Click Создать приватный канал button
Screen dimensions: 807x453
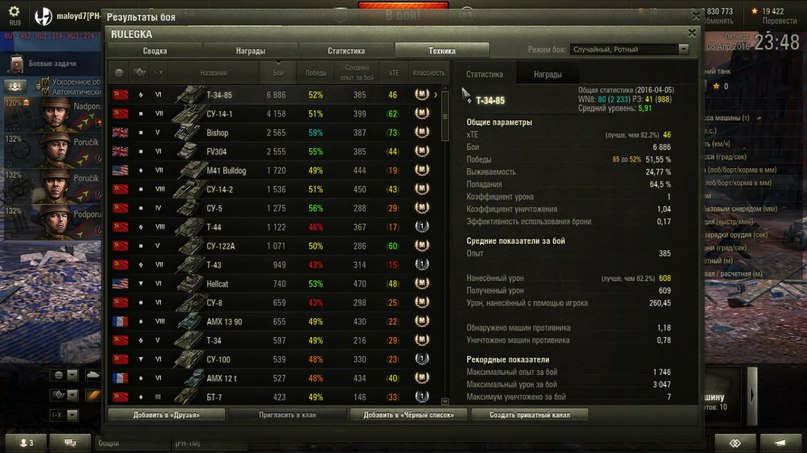click(x=530, y=414)
